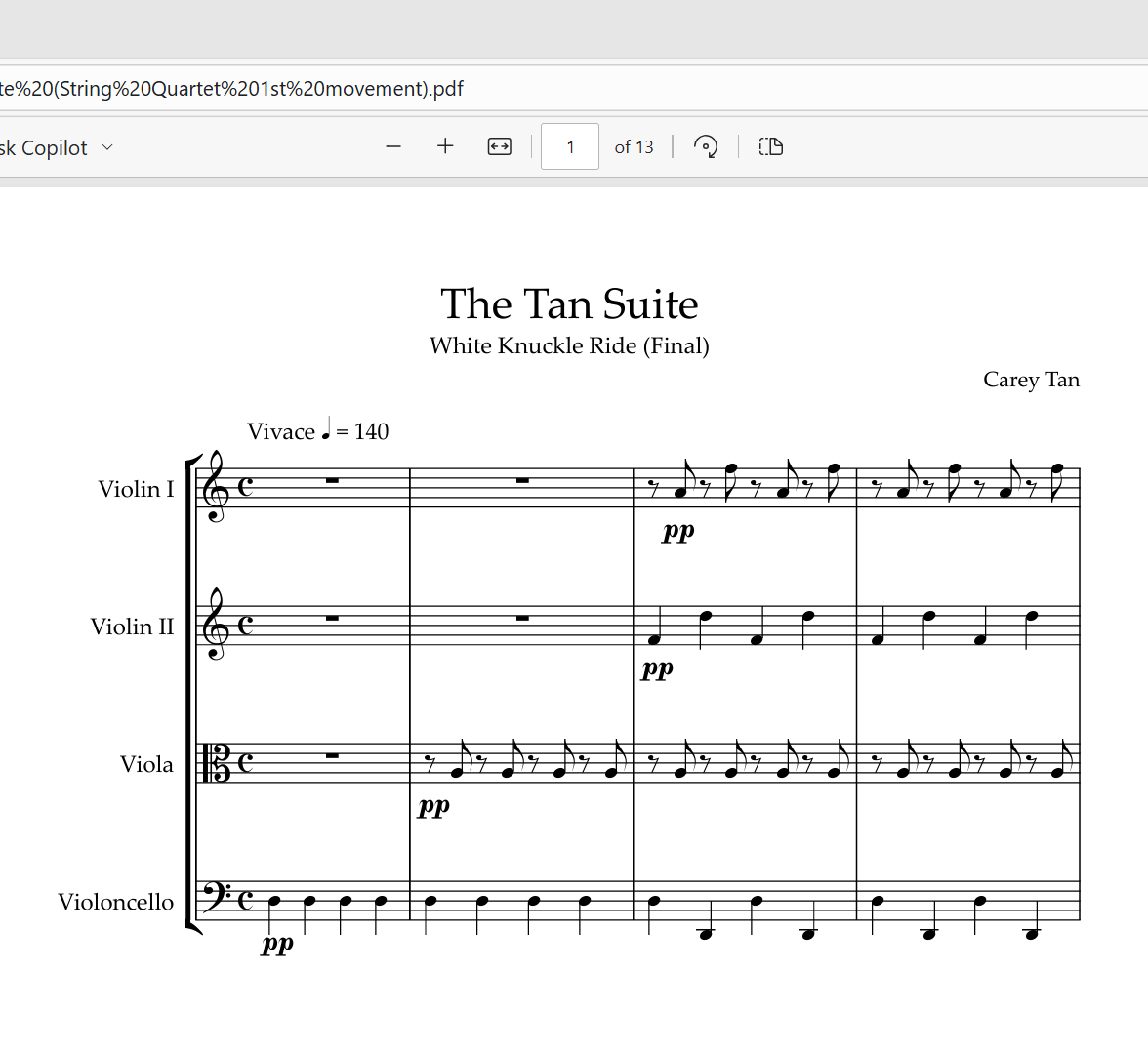Select the page number input field
This screenshot has width=1148, height=1051.
click(x=570, y=147)
